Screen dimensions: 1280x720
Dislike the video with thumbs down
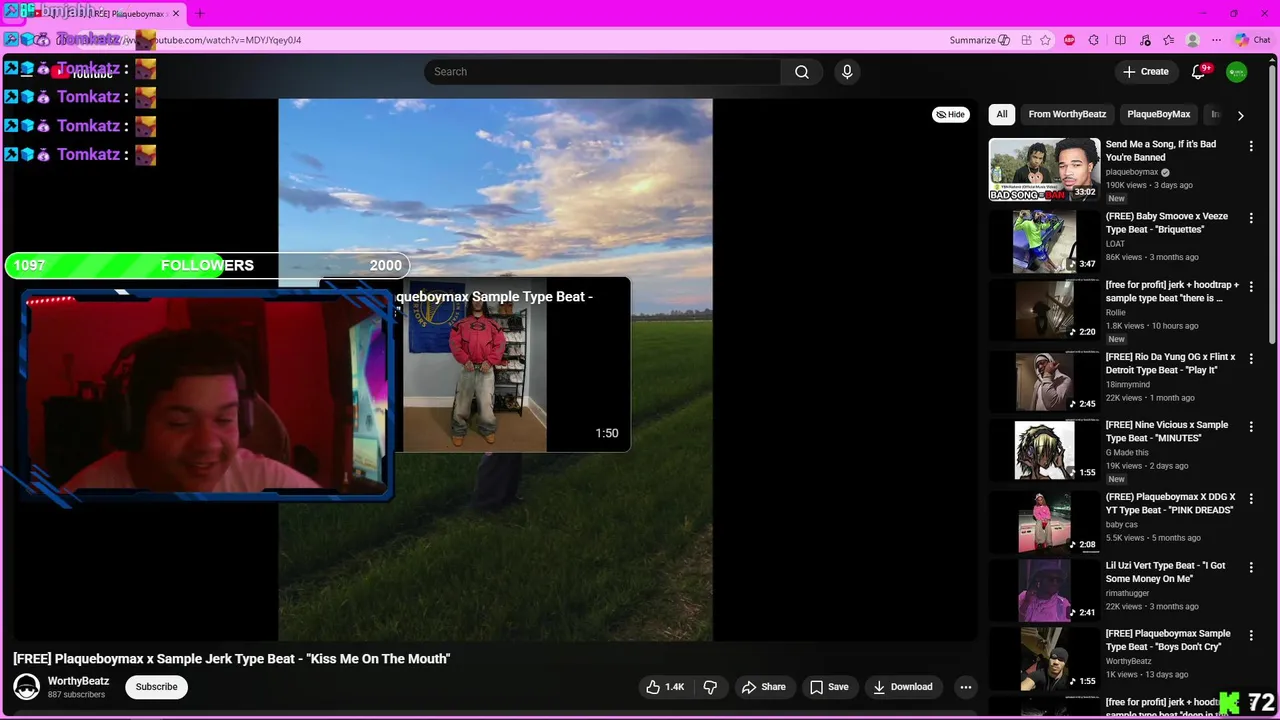pyautogui.click(x=711, y=687)
